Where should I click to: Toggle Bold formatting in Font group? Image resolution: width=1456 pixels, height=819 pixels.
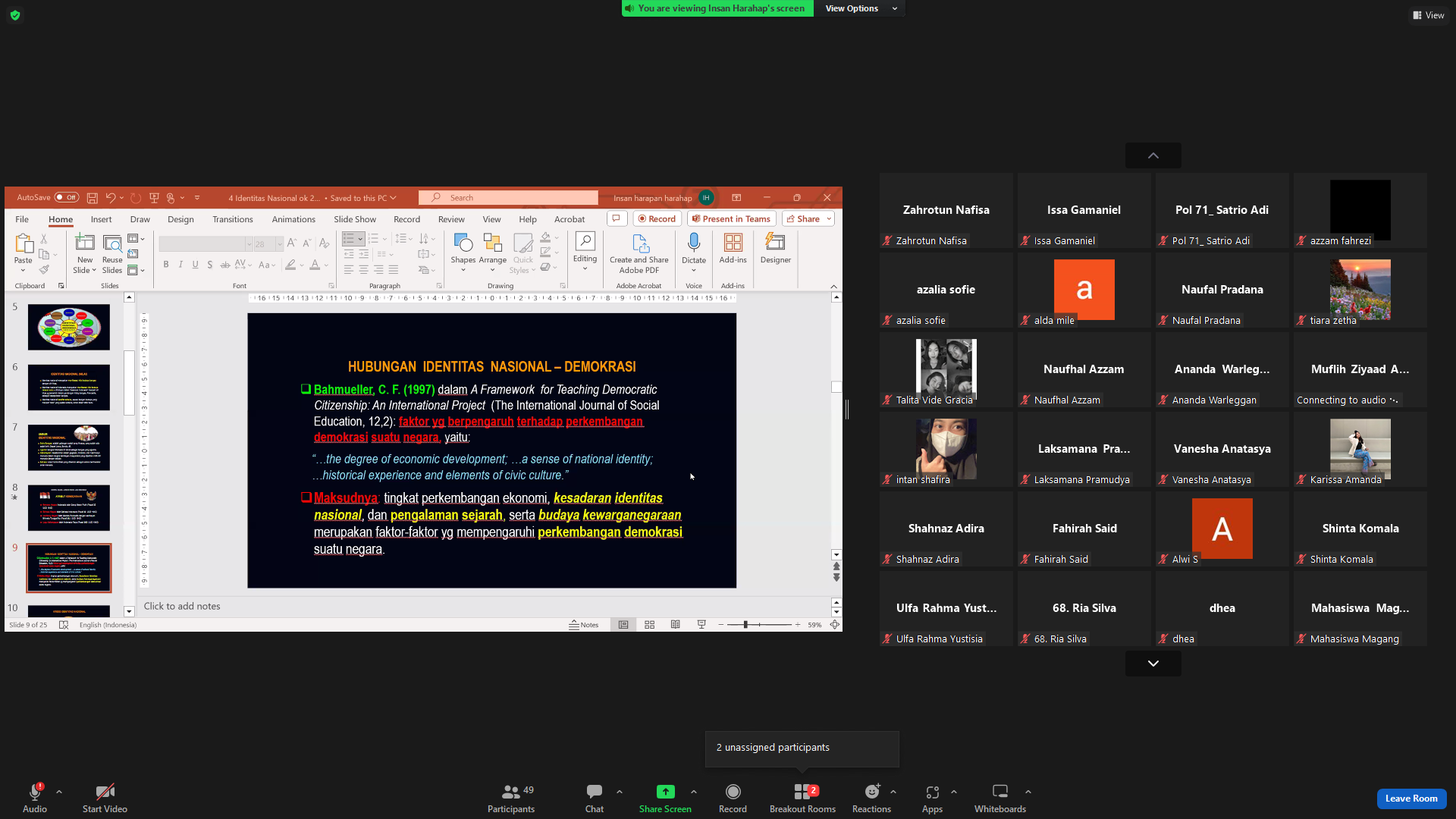coord(165,265)
